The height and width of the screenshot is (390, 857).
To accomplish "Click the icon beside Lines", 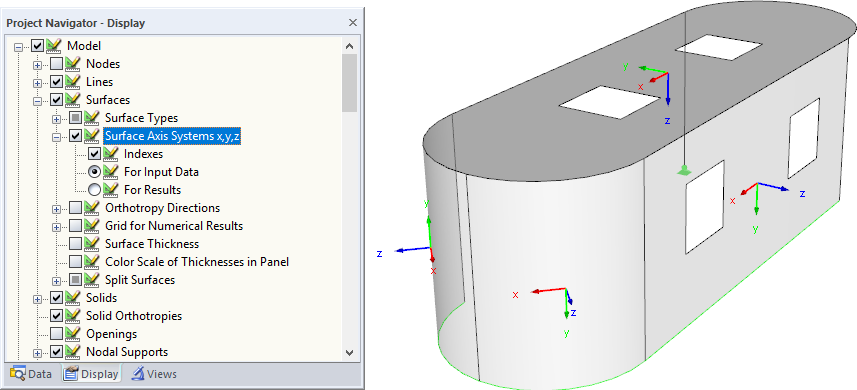I will (x=73, y=82).
